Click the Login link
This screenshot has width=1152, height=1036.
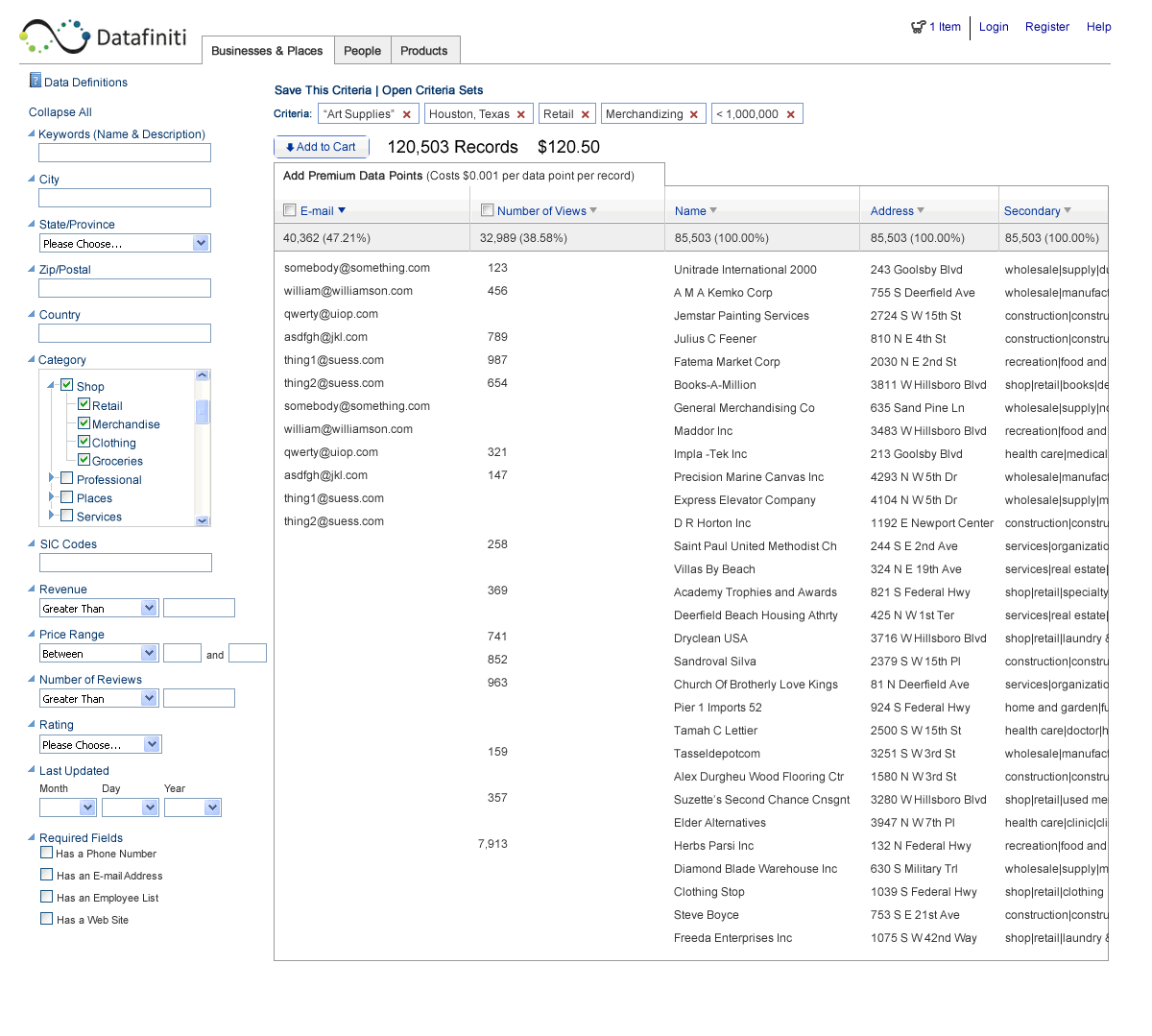(x=994, y=27)
